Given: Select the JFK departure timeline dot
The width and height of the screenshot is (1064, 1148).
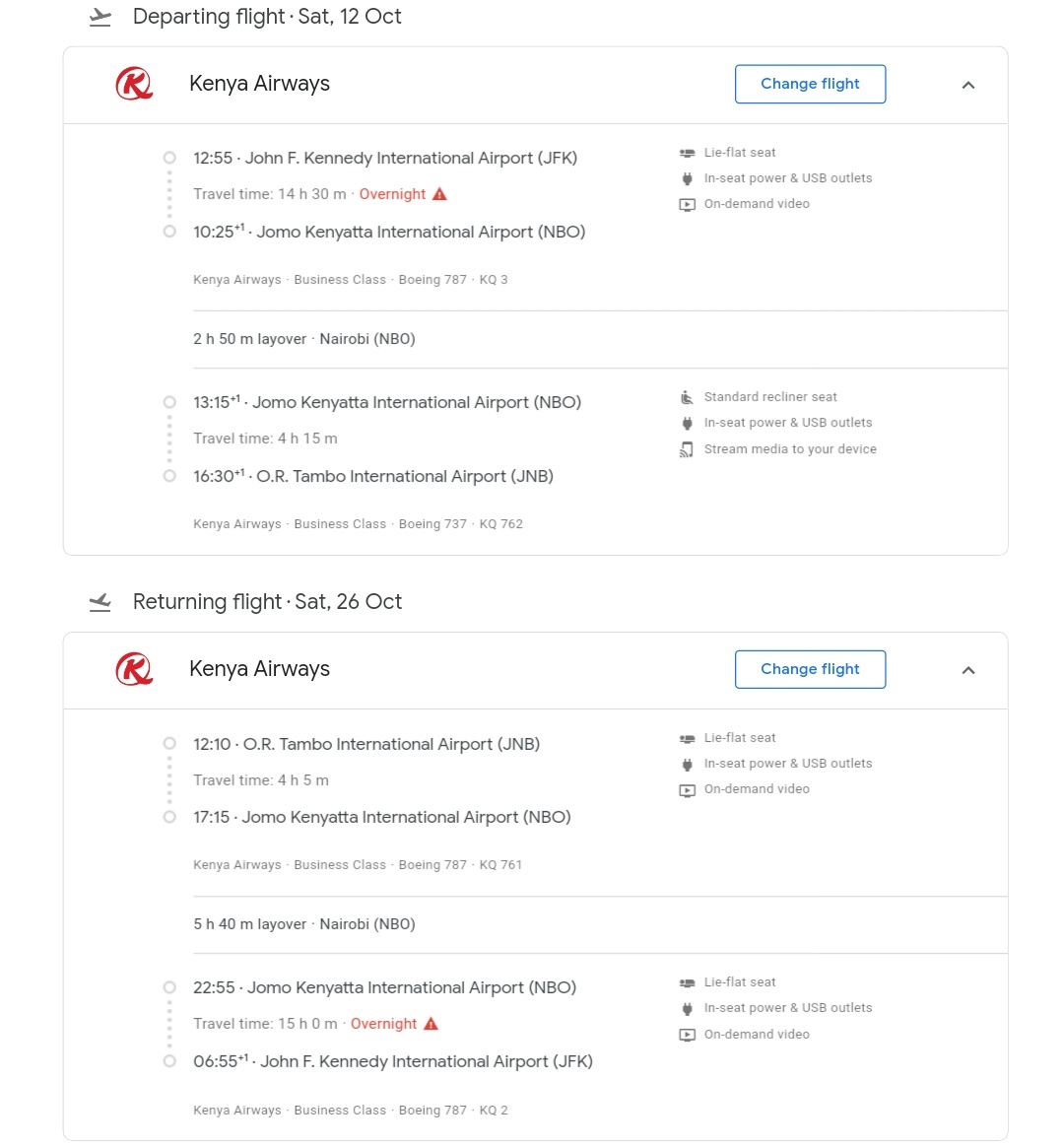Looking at the screenshot, I should point(168,158).
